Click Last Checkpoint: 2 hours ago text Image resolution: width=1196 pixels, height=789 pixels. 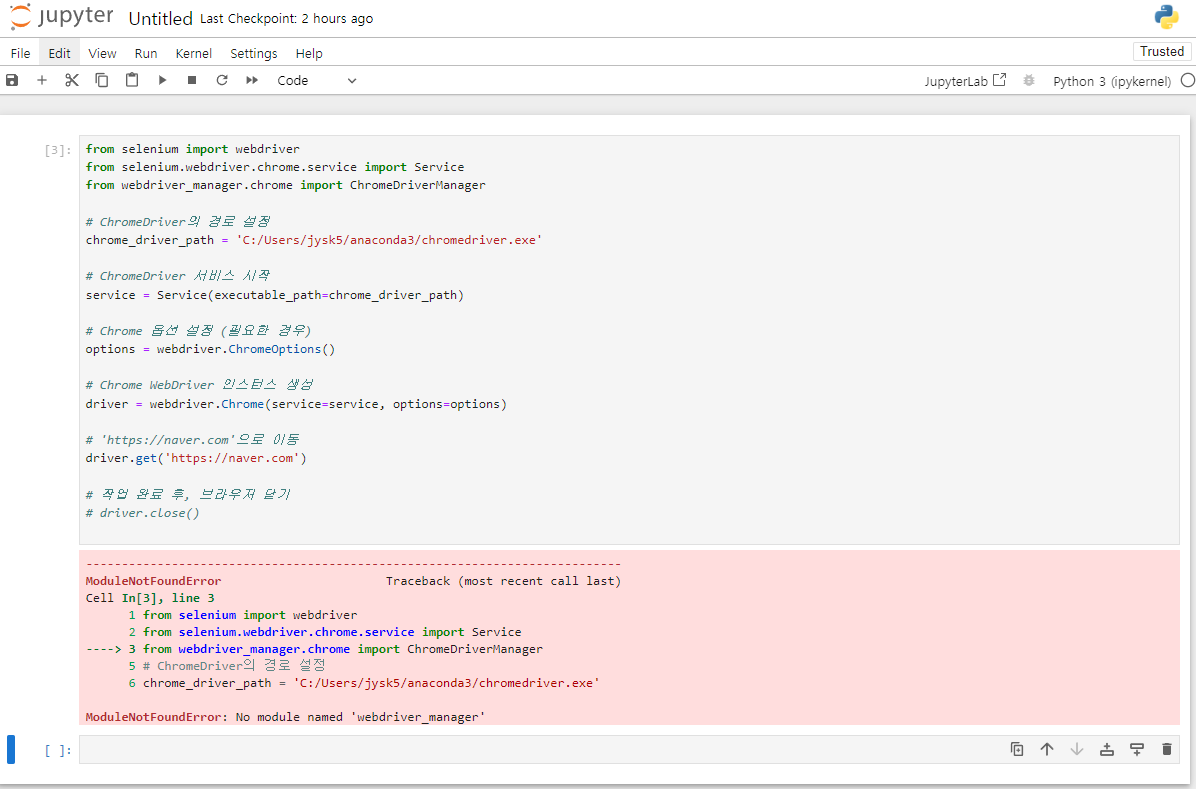(286, 18)
